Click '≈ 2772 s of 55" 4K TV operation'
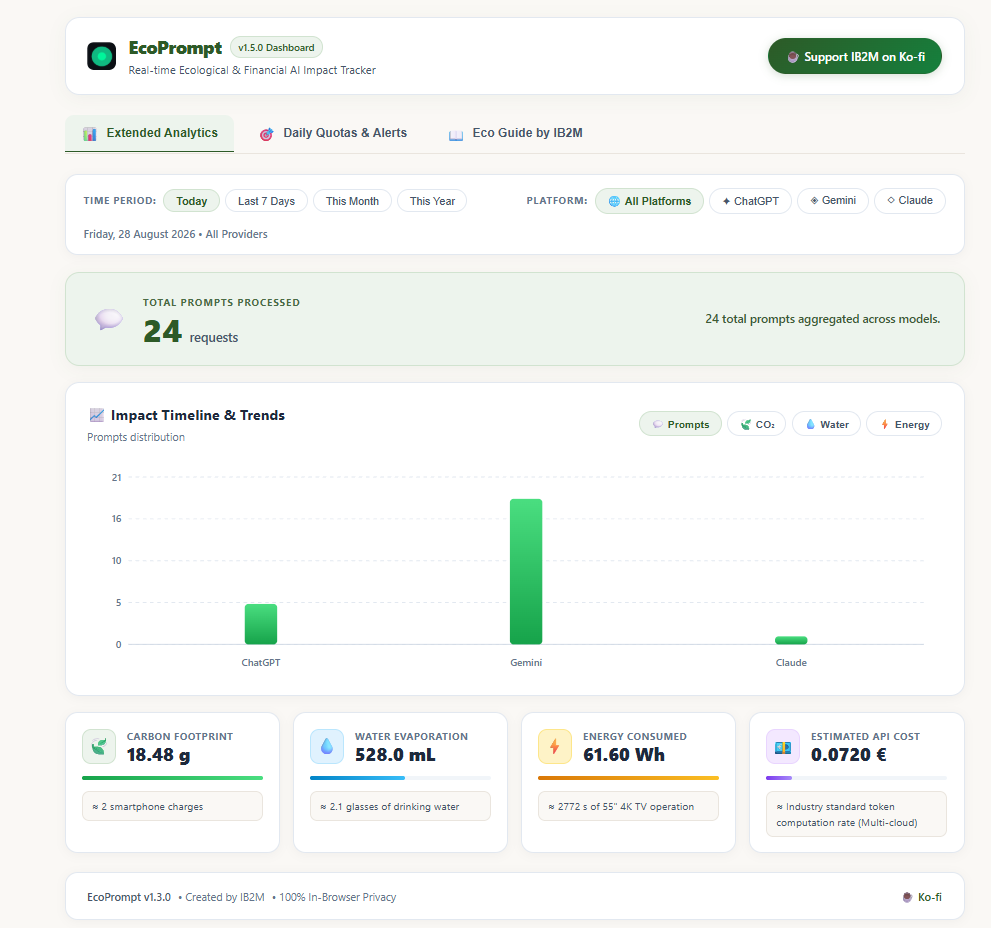 click(x=621, y=807)
